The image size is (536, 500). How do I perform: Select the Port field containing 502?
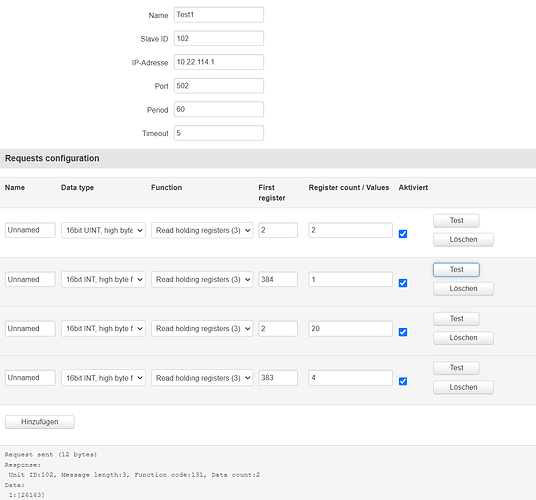219,86
